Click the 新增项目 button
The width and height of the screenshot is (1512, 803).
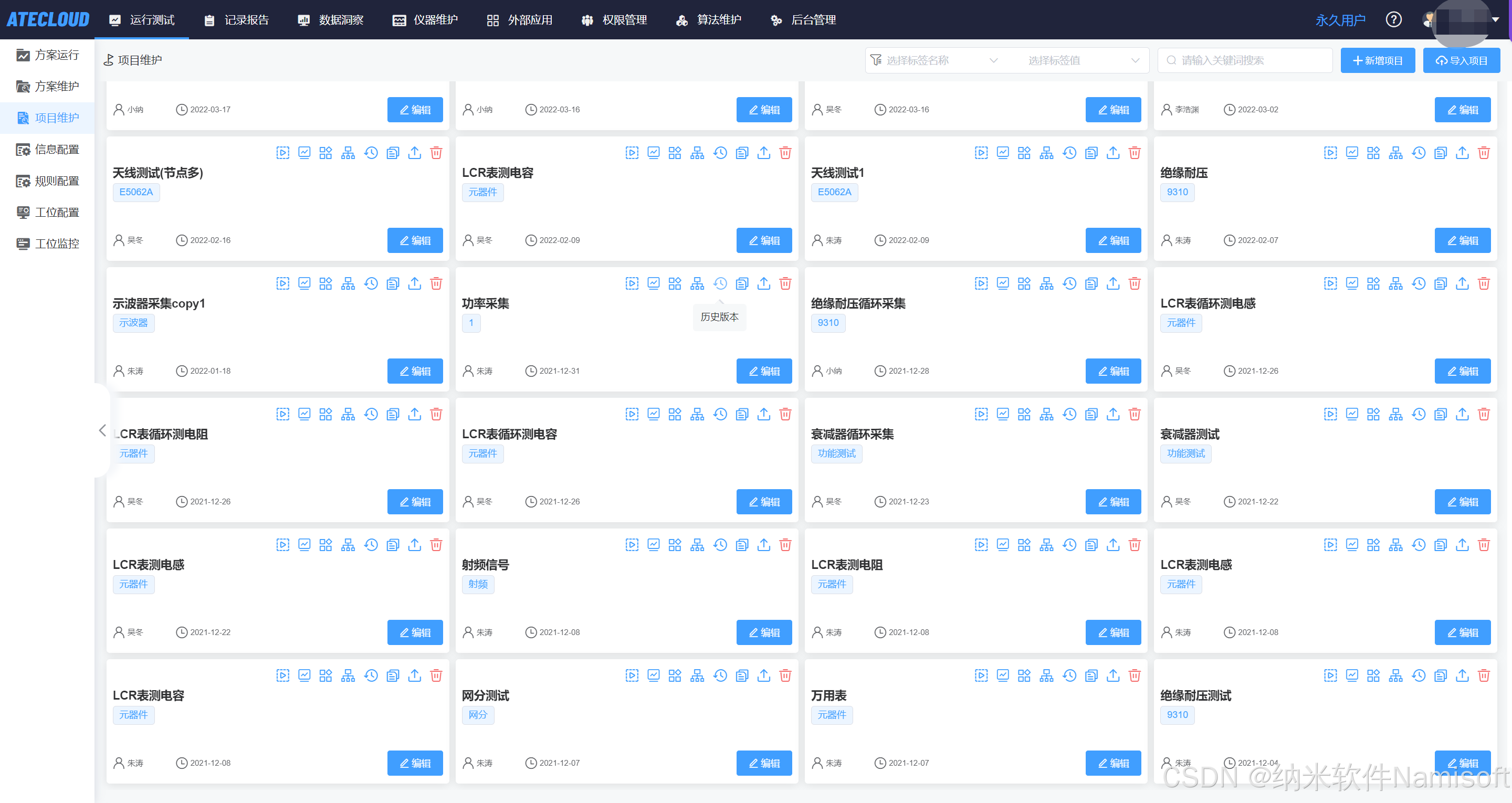pyautogui.click(x=1377, y=60)
